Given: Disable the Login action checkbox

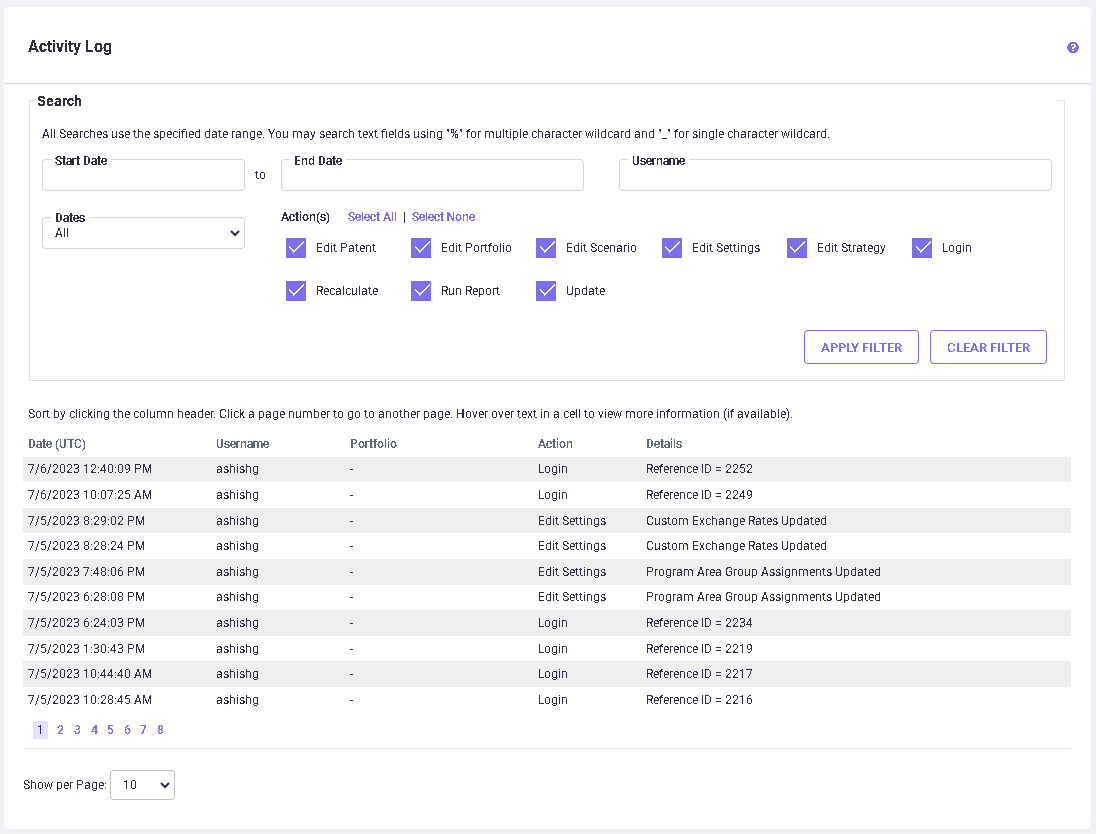Looking at the screenshot, I should tap(922, 248).
